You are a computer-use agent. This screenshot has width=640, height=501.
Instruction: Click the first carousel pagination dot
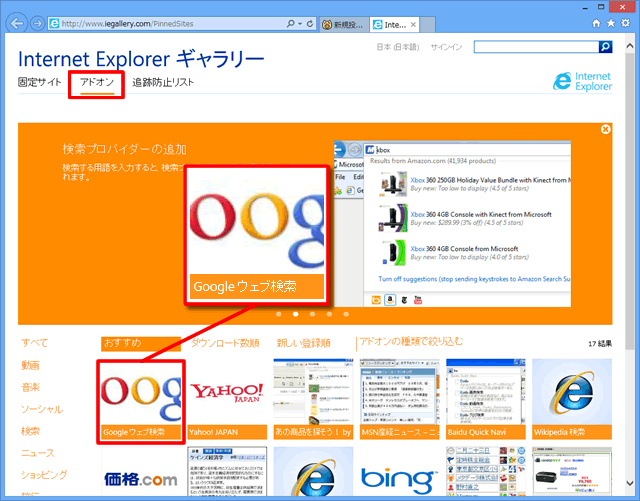click(x=278, y=314)
